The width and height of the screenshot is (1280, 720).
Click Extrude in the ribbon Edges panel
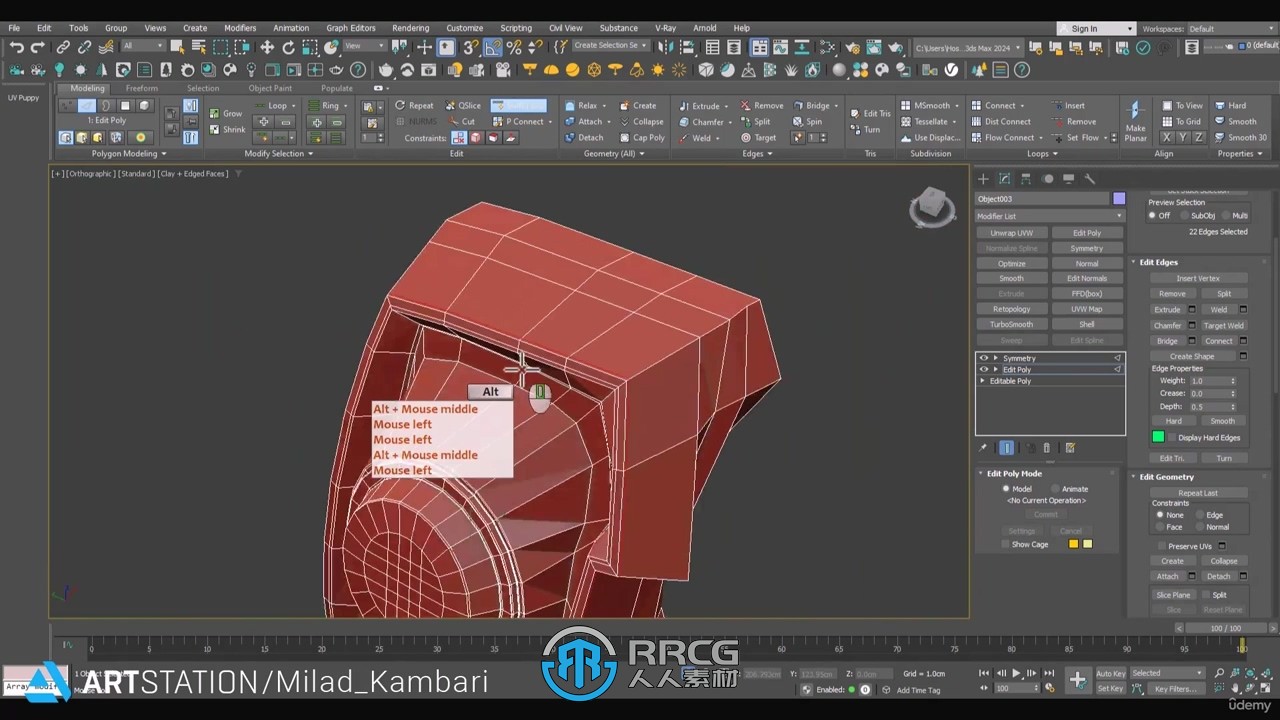(x=700, y=105)
